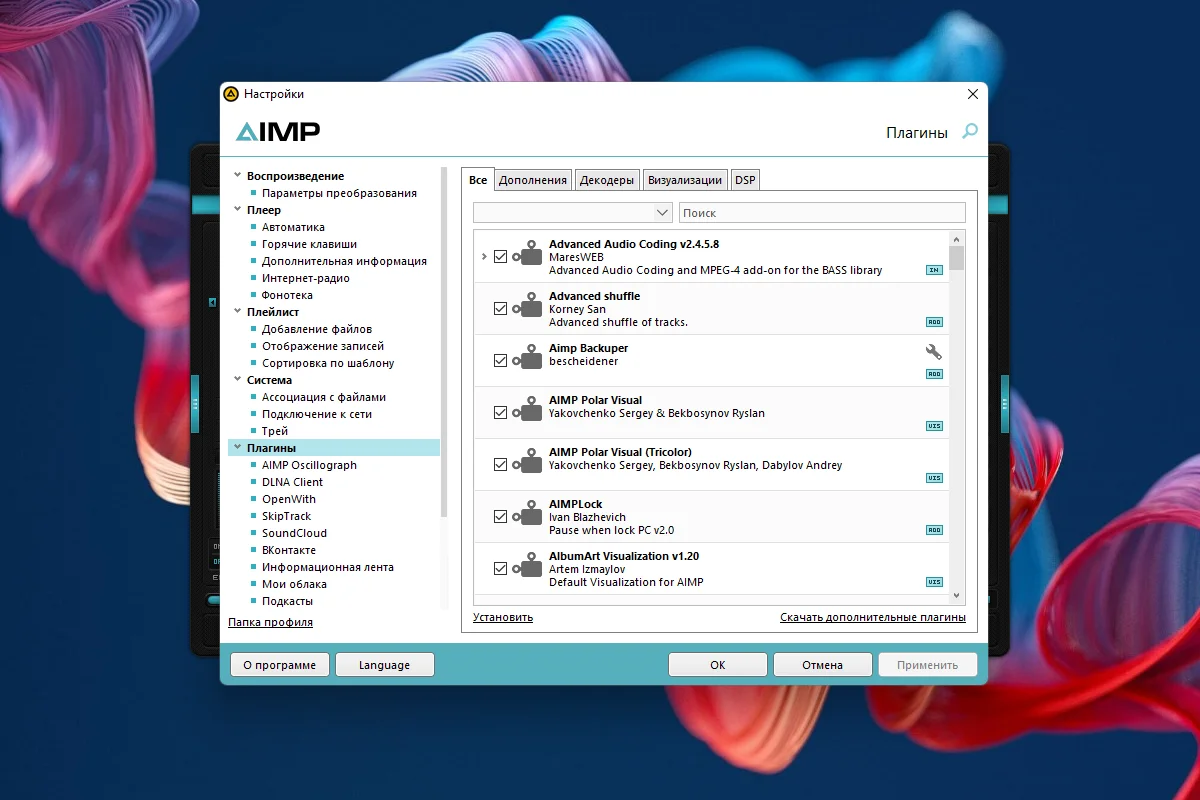Click the VIS badge on Polar Visual (Tricolor)
This screenshot has height=800, width=1200.
[934, 478]
